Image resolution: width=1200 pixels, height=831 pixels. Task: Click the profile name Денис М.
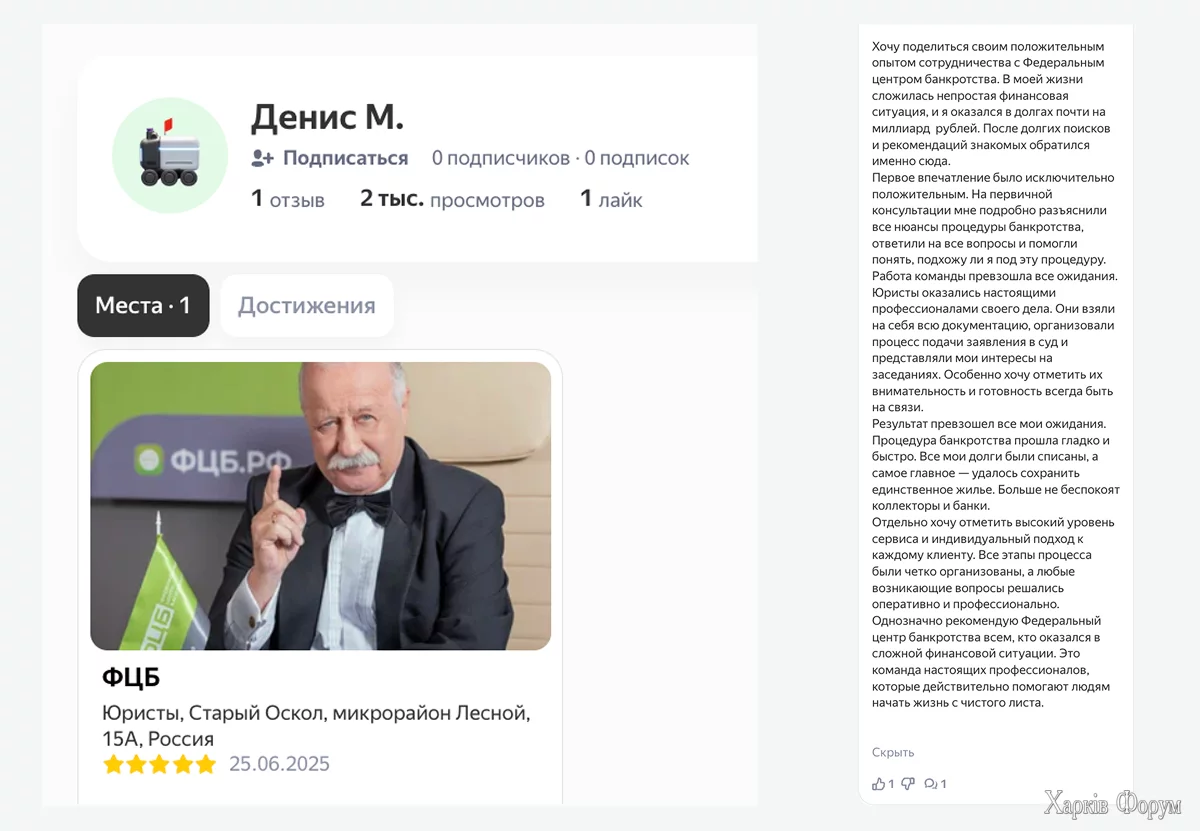pyautogui.click(x=327, y=117)
